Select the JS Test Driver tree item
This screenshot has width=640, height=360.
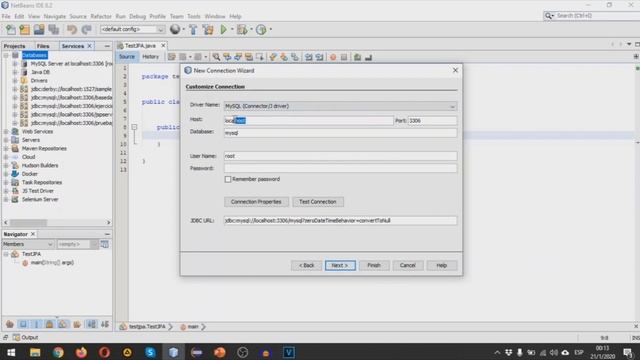coord(38,191)
